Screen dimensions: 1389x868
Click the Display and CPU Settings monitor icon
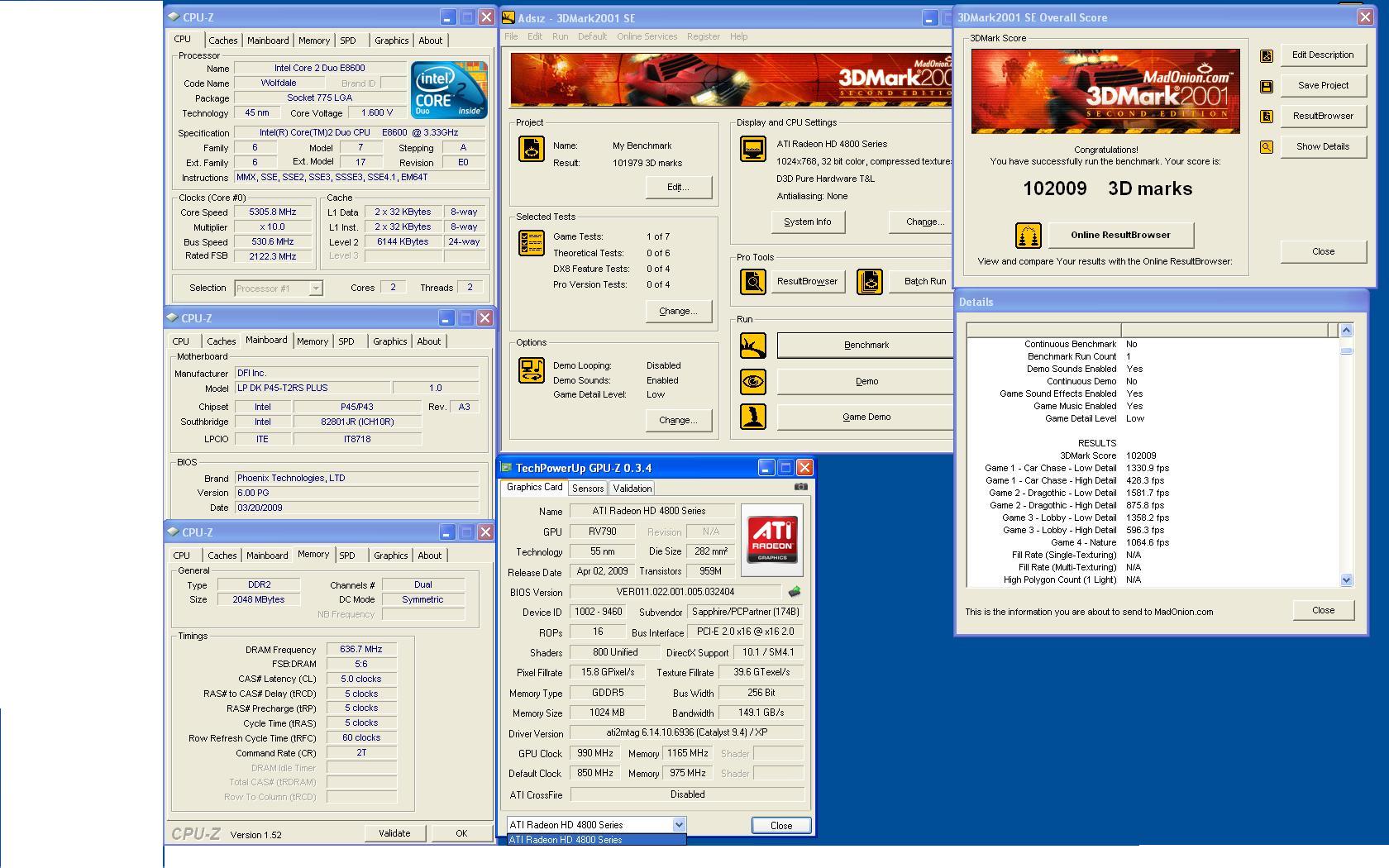tap(752, 149)
